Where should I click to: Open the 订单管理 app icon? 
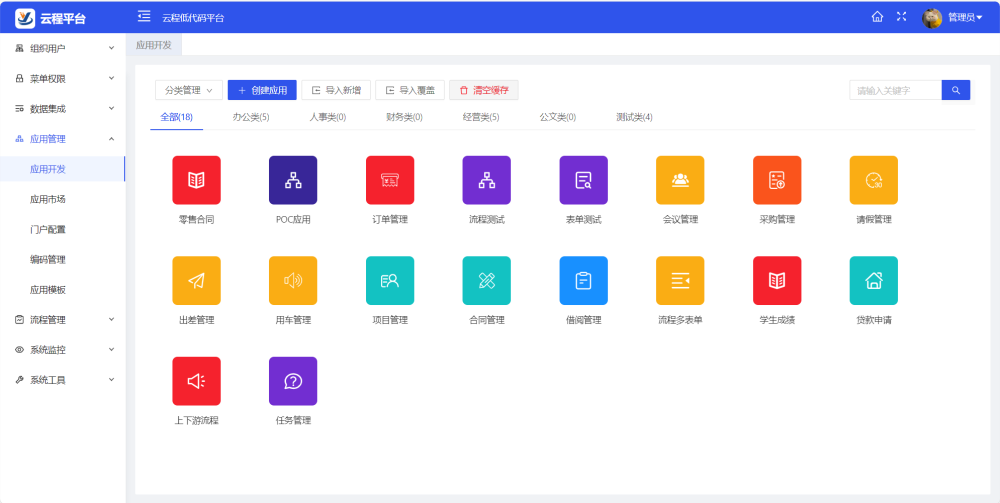coord(390,180)
